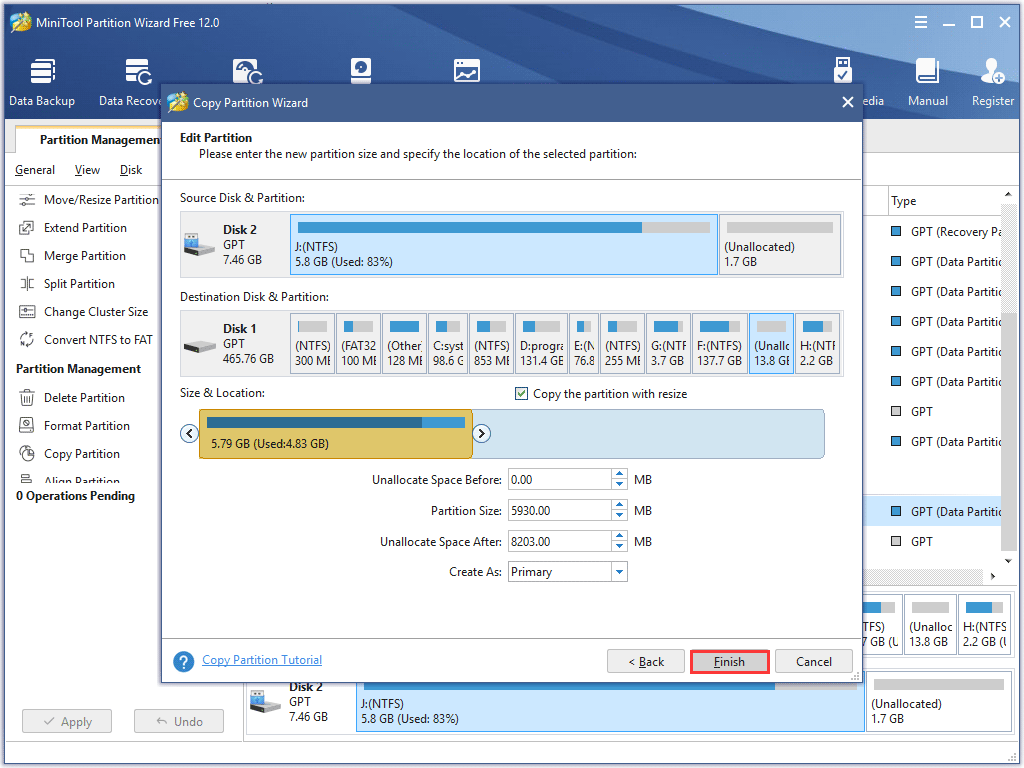The image size is (1024, 768).
Task: Select destination F:(NTFS) 137.7 GB partition
Action: coord(720,343)
